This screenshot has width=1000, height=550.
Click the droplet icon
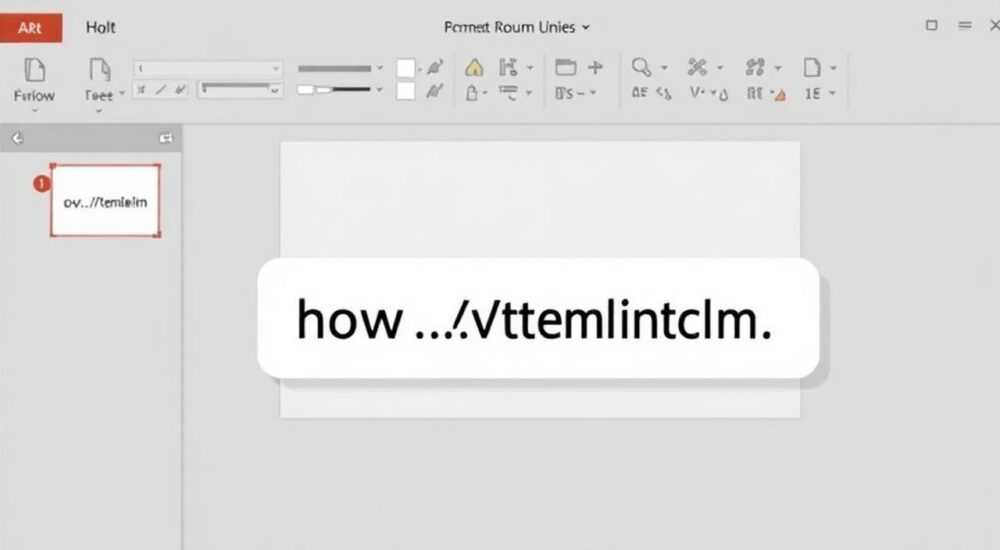(723, 95)
